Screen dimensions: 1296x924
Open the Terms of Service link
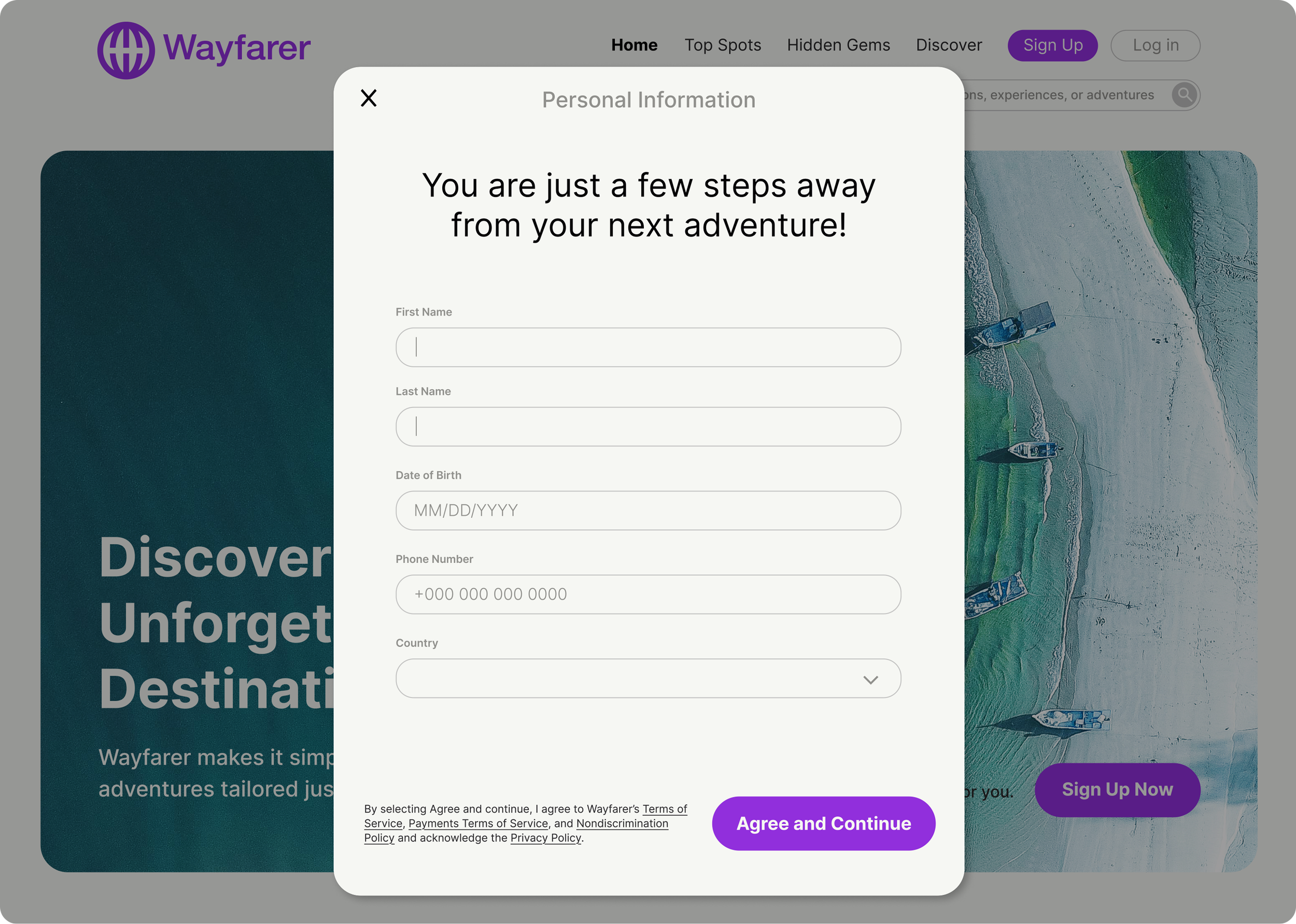664,809
